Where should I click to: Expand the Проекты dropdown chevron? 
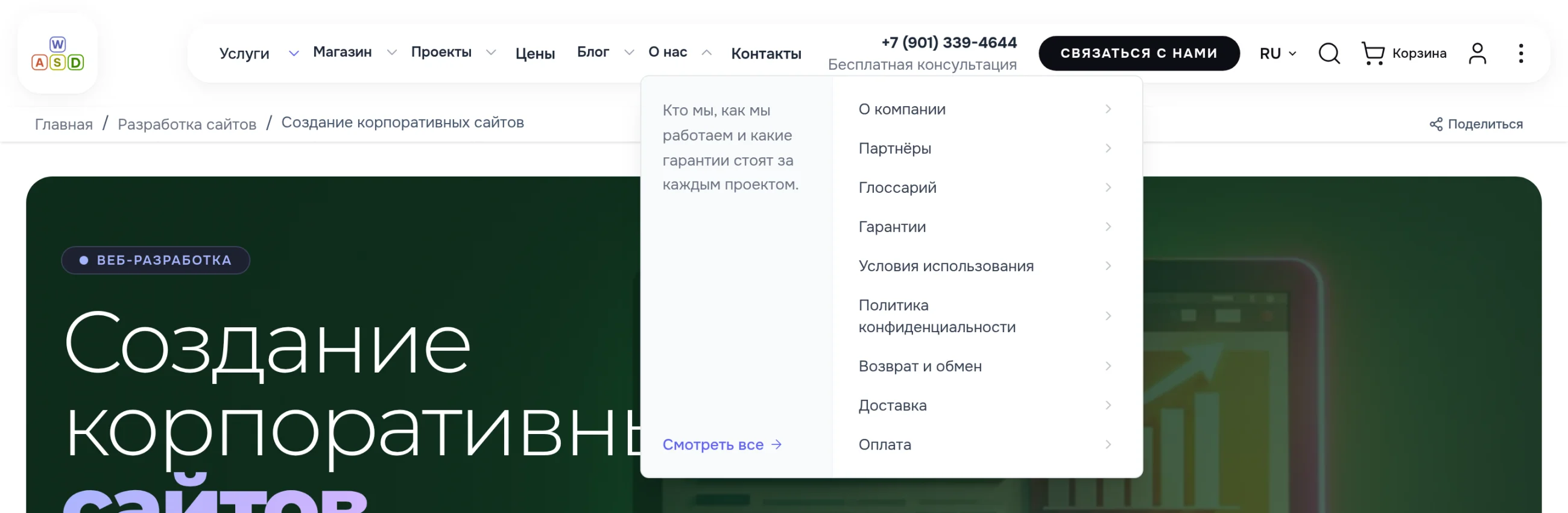point(491,53)
